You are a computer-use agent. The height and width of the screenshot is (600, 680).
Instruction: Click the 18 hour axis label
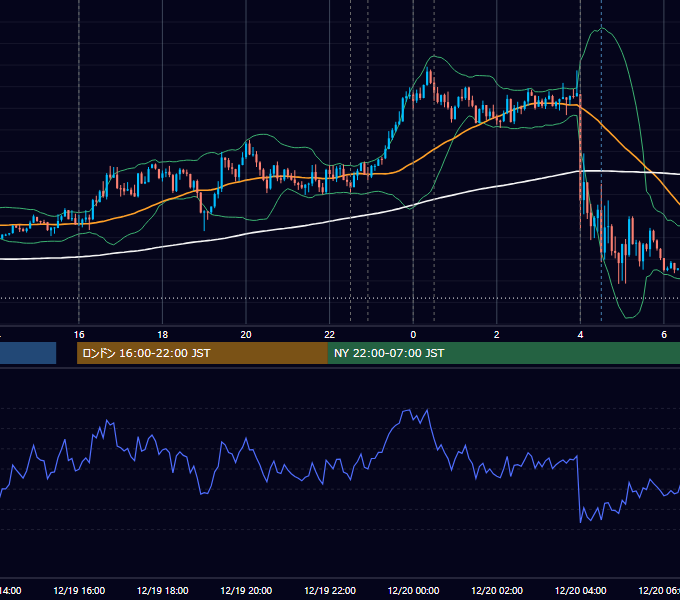pos(163,335)
